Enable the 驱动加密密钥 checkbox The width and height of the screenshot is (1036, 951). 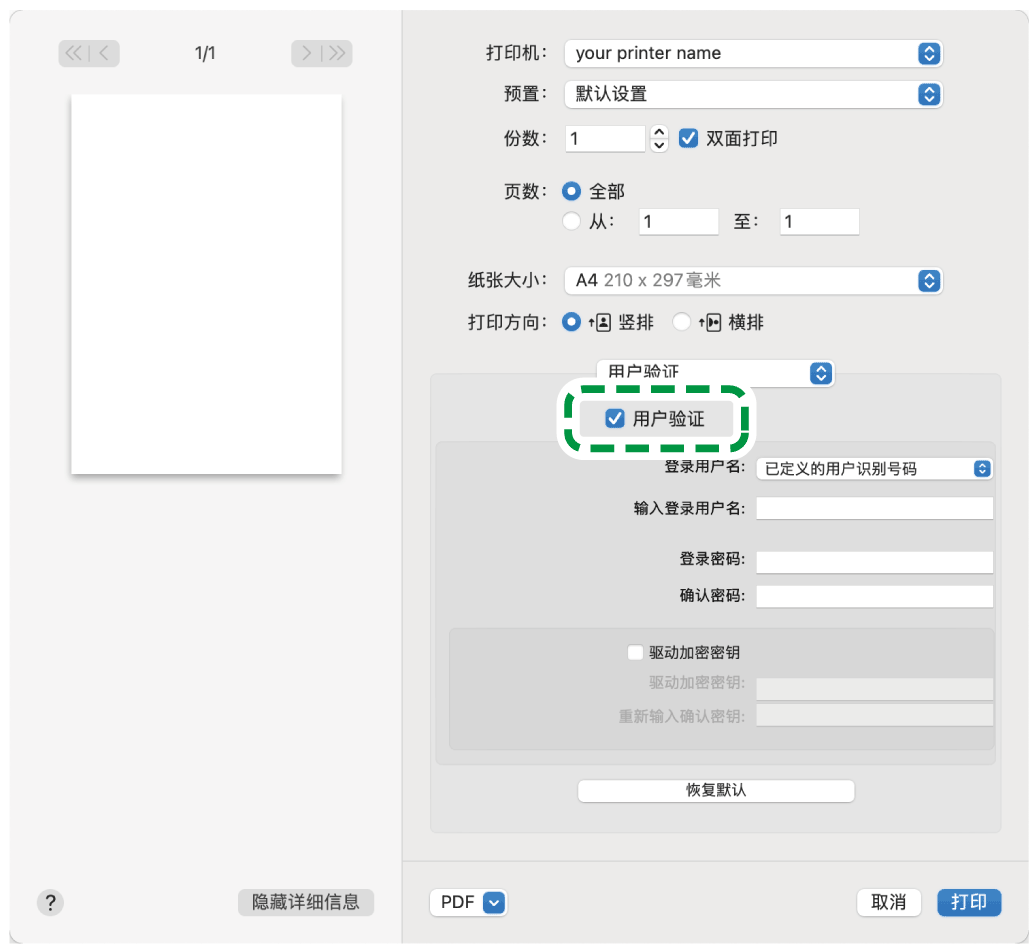pyautogui.click(x=636, y=652)
